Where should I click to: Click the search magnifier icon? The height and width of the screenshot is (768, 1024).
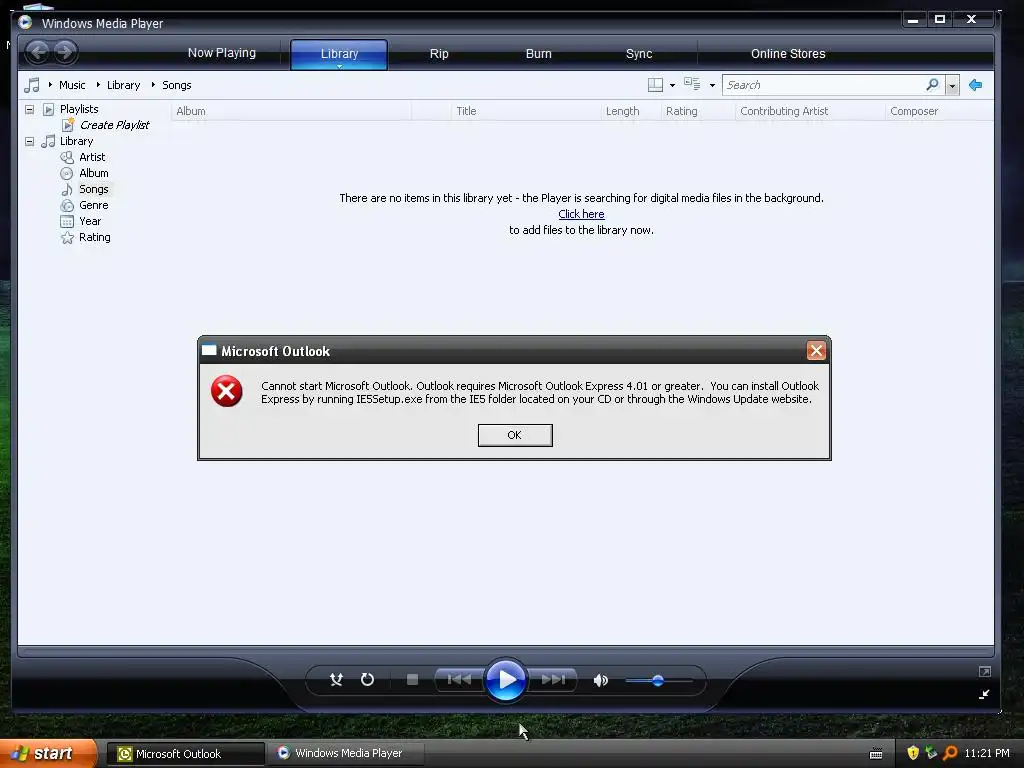click(x=933, y=85)
